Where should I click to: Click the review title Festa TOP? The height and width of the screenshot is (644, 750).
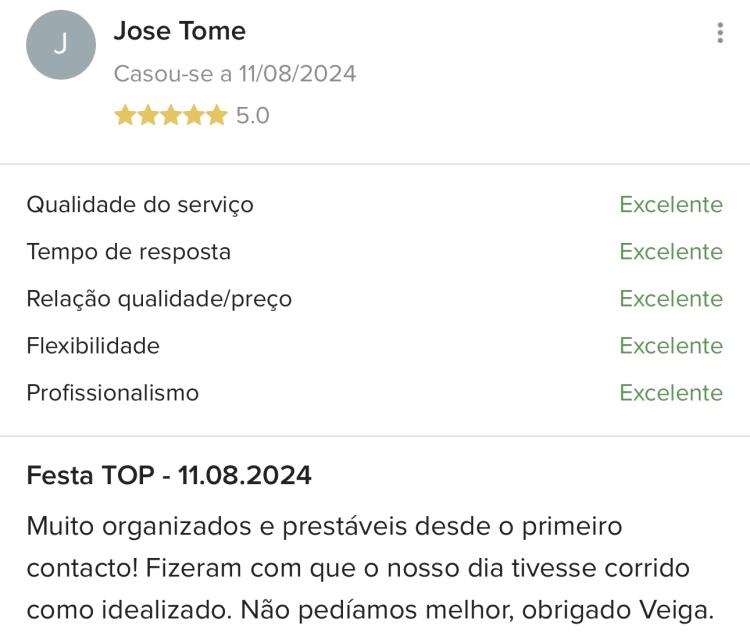coord(90,475)
